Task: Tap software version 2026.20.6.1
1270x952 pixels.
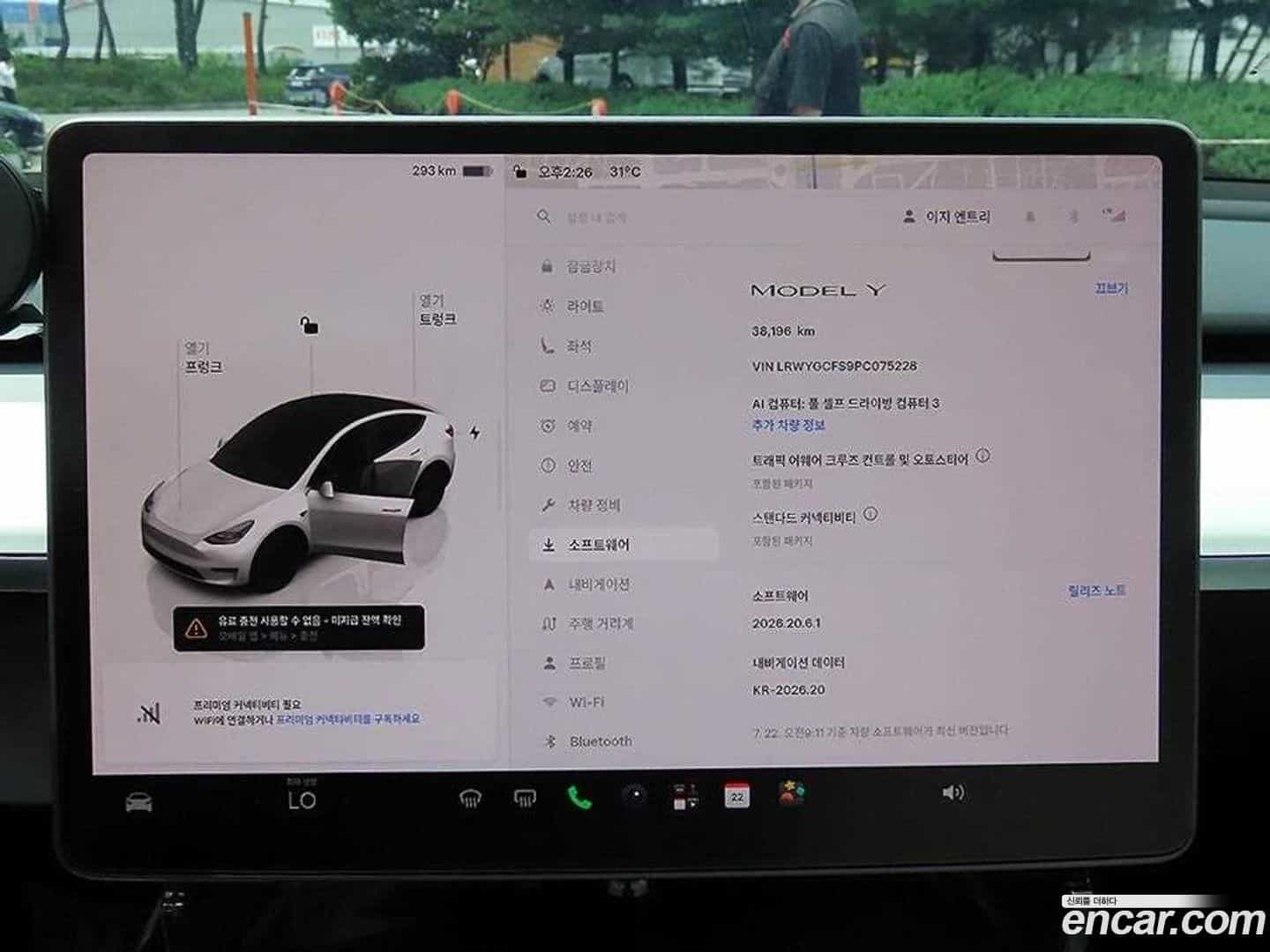Action: click(x=786, y=622)
